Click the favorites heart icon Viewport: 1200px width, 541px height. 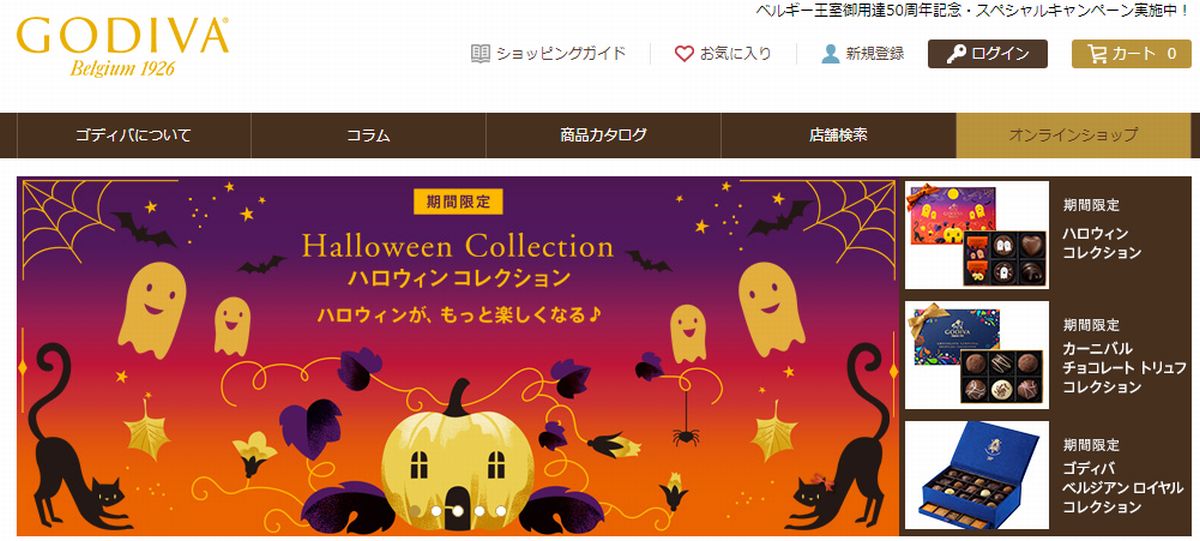click(x=684, y=53)
